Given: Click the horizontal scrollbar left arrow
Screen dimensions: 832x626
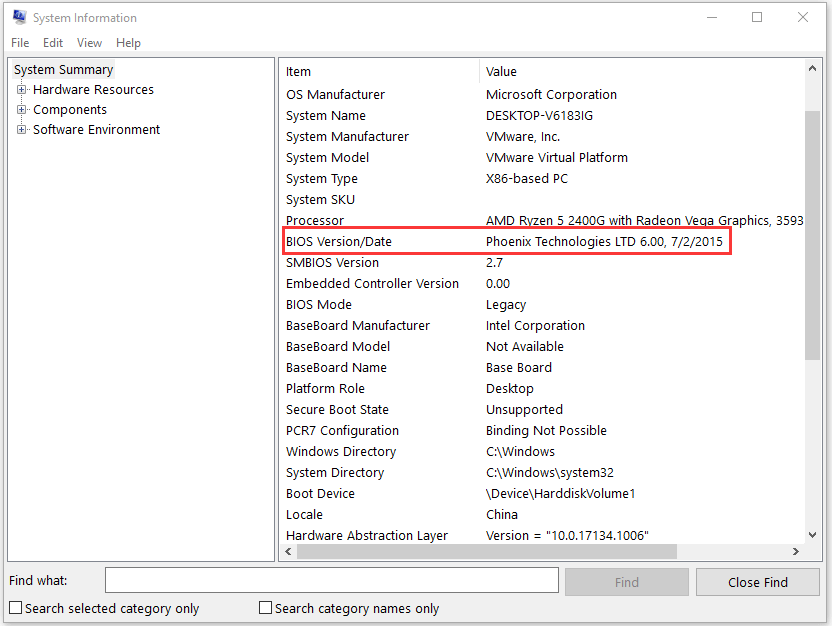Looking at the screenshot, I should click(x=288, y=552).
